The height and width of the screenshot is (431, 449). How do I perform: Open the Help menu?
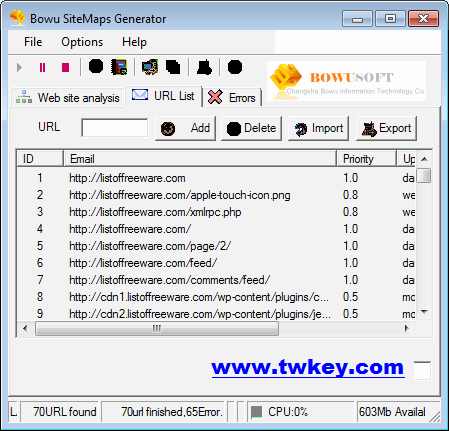(134, 42)
